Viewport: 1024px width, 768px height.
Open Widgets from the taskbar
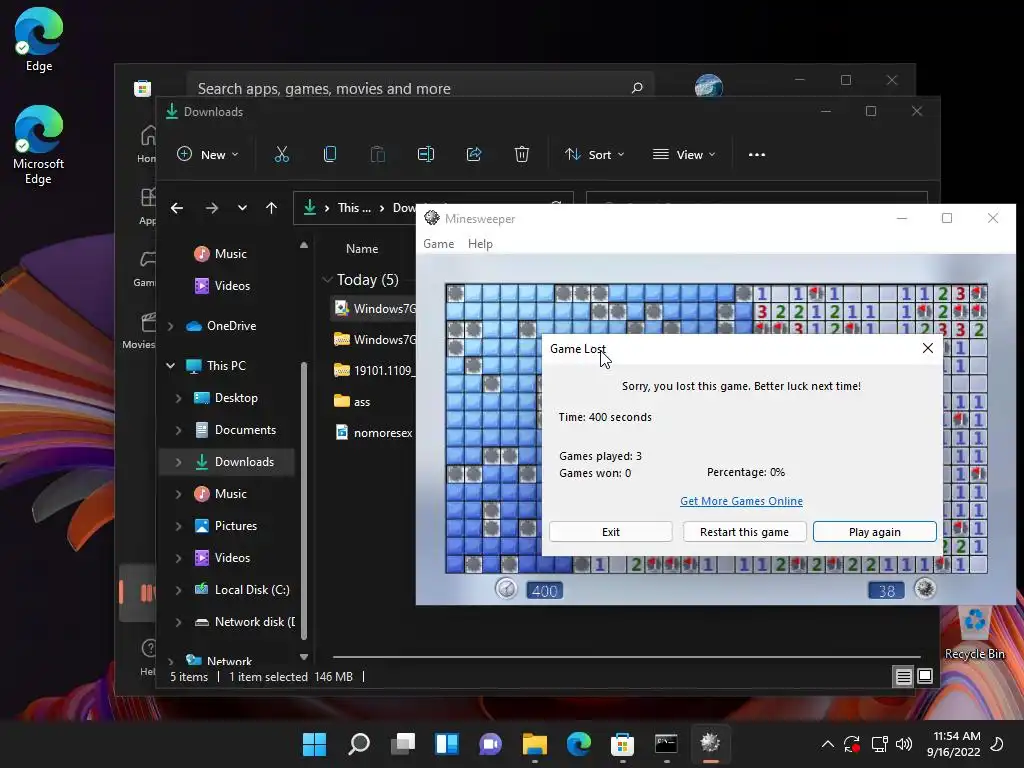click(447, 744)
